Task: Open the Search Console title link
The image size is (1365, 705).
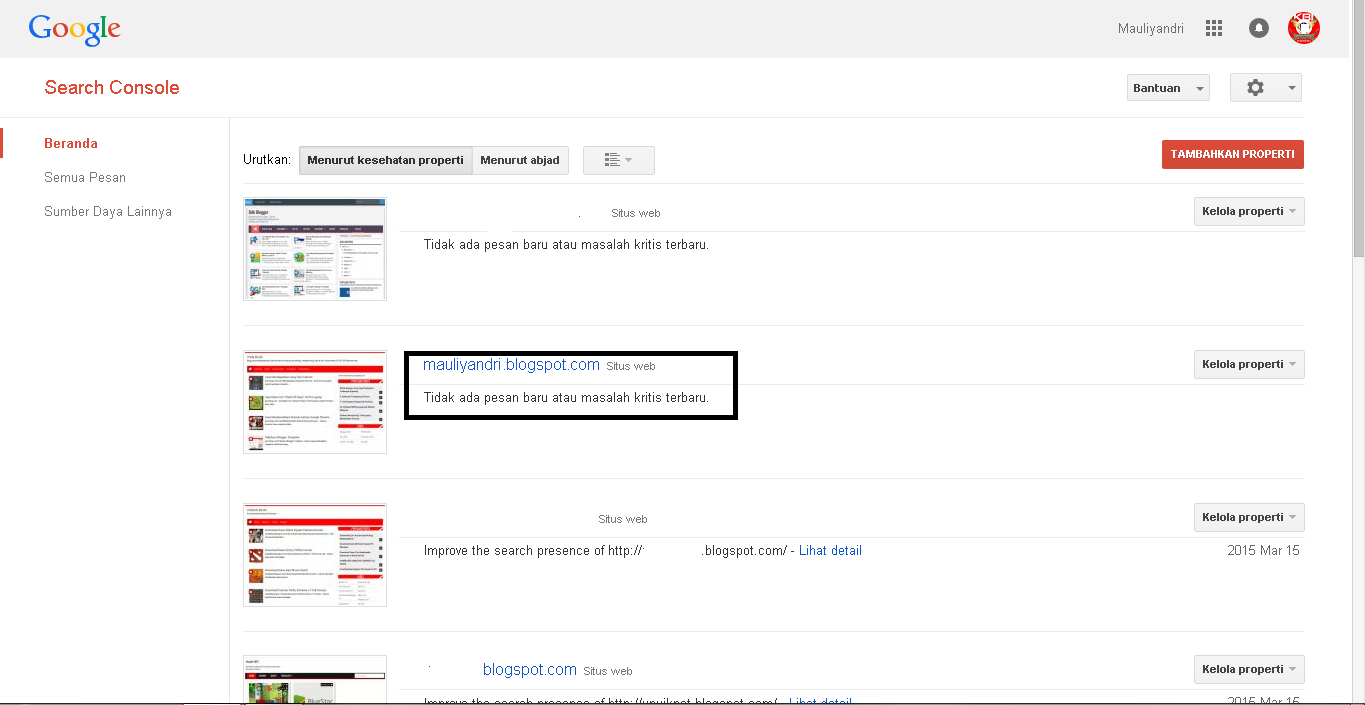Action: tap(112, 87)
